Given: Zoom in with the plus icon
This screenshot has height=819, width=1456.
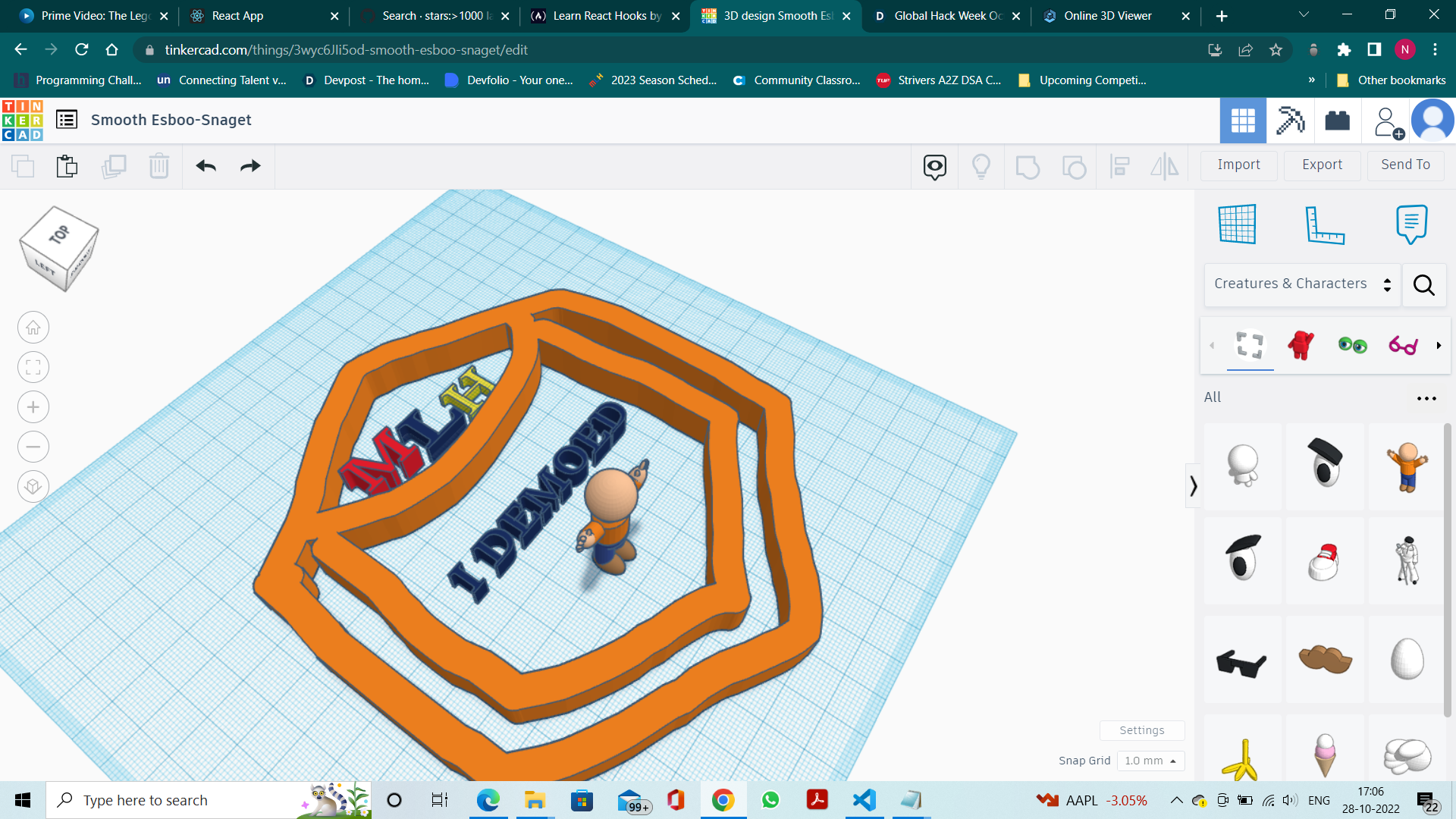Looking at the screenshot, I should coord(33,407).
